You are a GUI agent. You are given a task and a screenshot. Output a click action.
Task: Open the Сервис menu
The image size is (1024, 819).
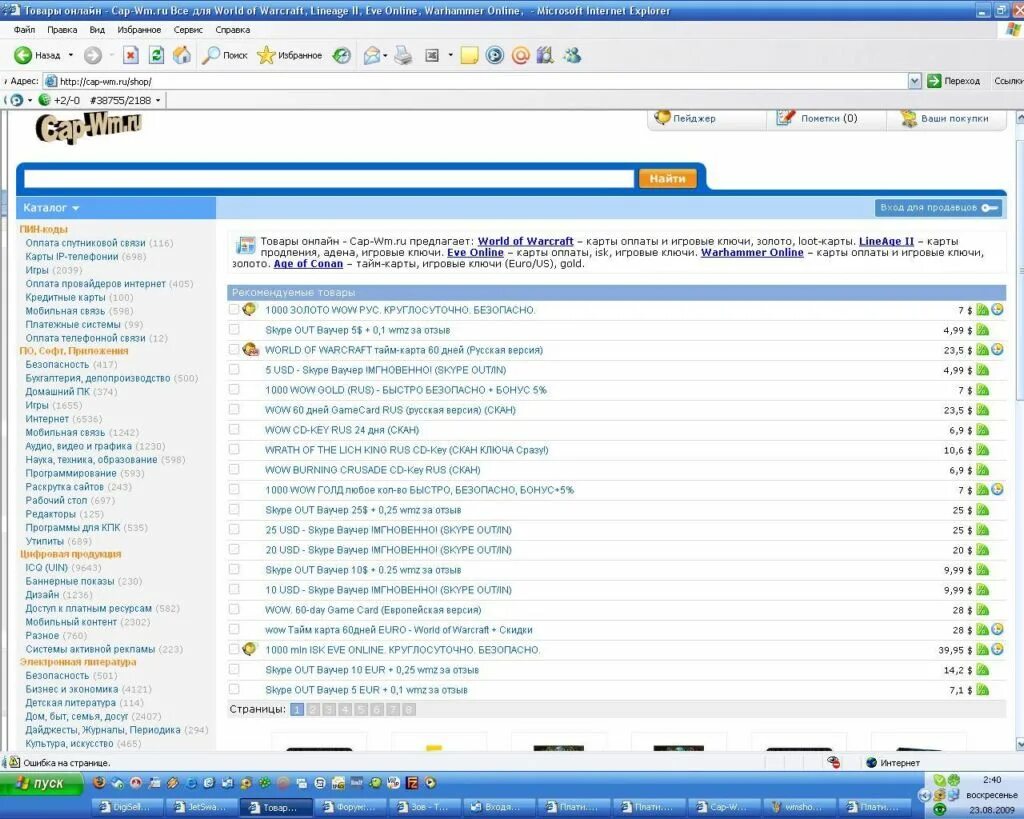click(x=188, y=29)
